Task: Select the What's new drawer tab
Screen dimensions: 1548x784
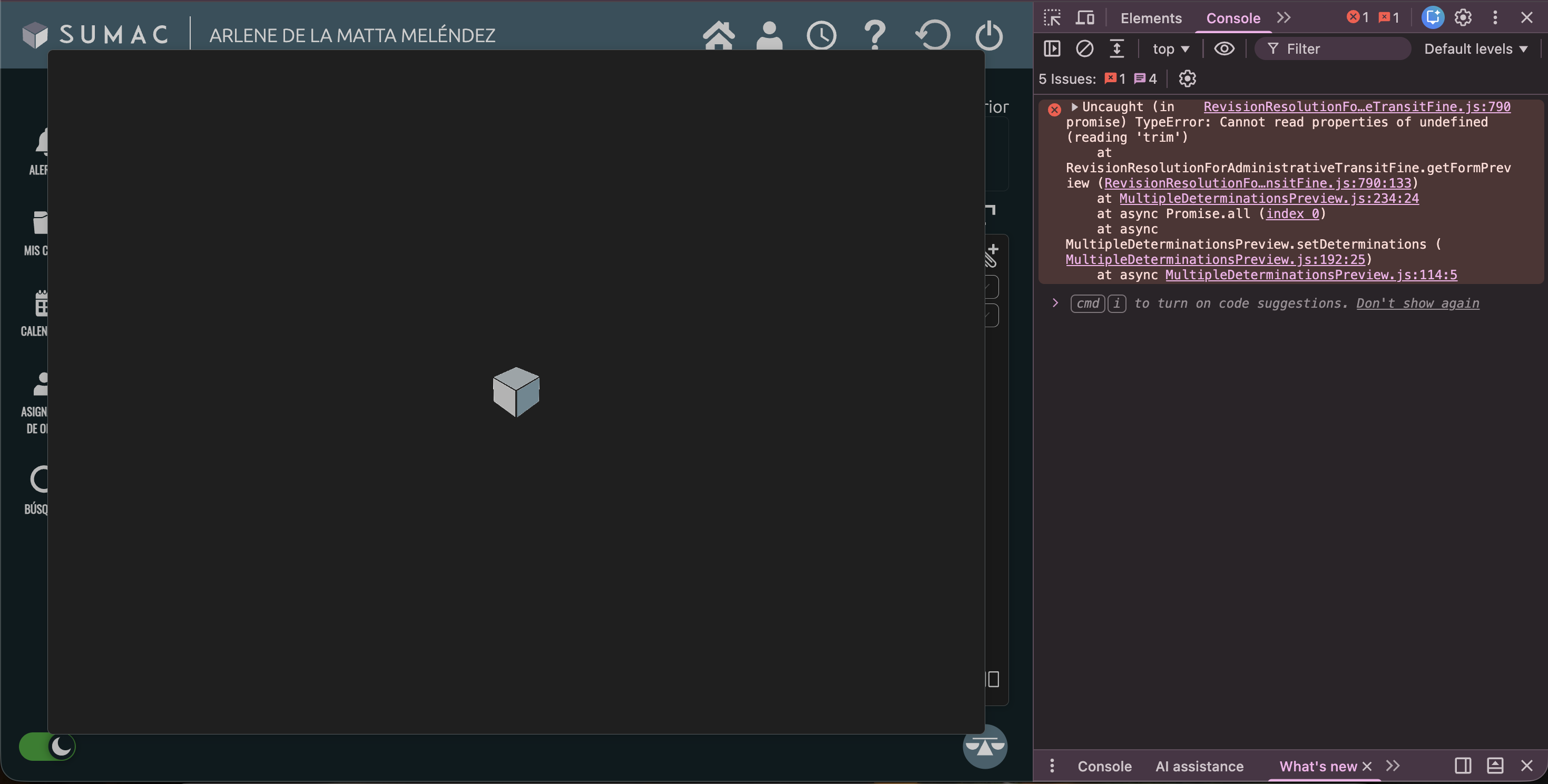Action: [1318, 766]
